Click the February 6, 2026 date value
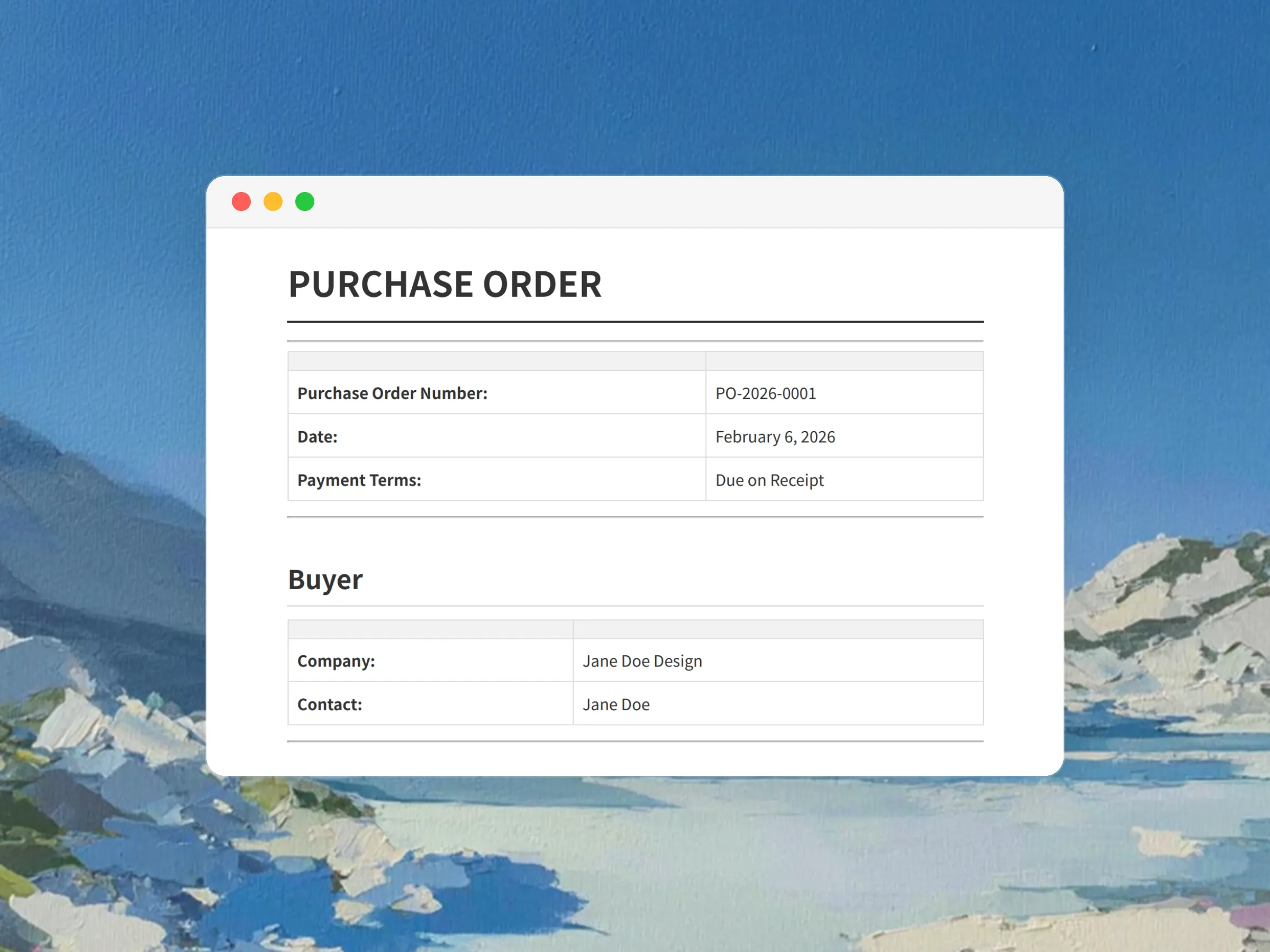The height and width of the screenshot is (952, 1270). [775, 437]
